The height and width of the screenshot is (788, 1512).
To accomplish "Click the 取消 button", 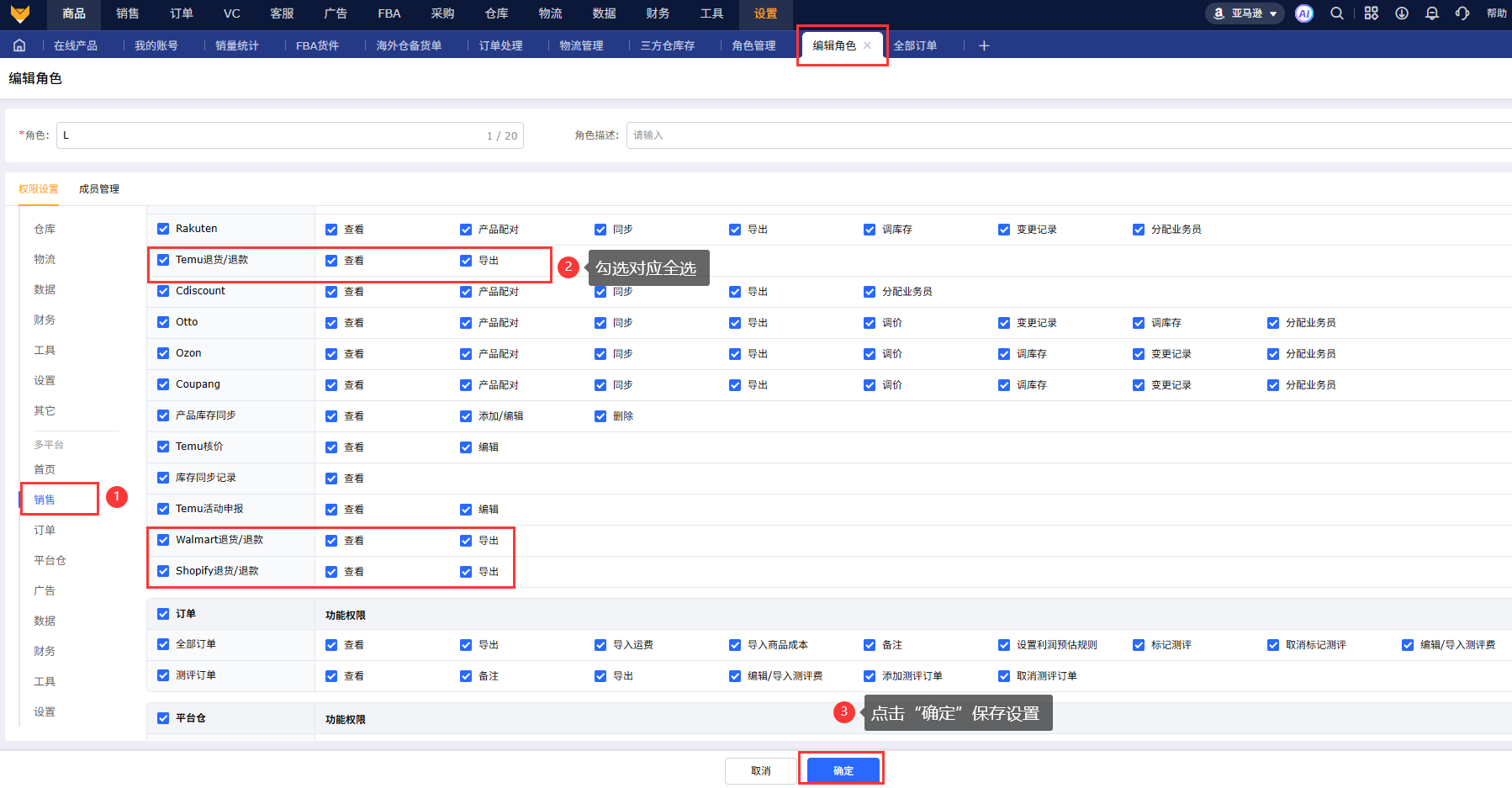I will pos(760,770).
